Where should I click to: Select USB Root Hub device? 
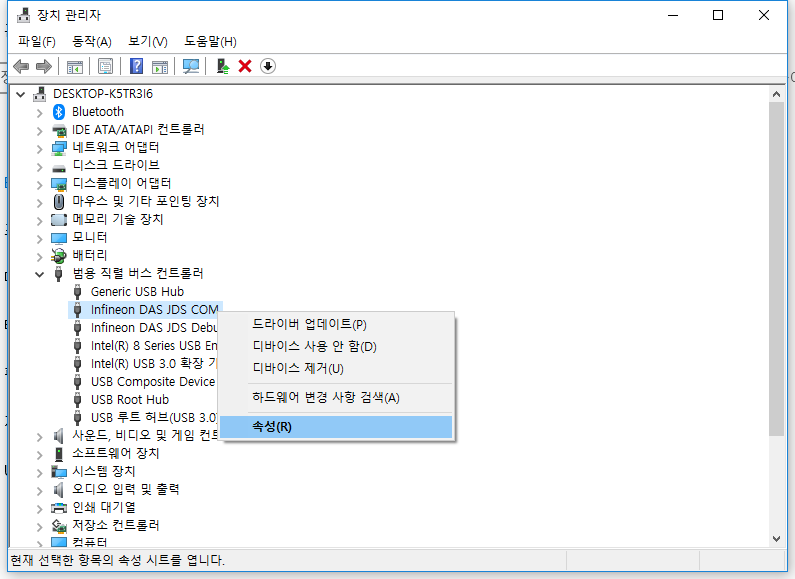tap(130, 400)
